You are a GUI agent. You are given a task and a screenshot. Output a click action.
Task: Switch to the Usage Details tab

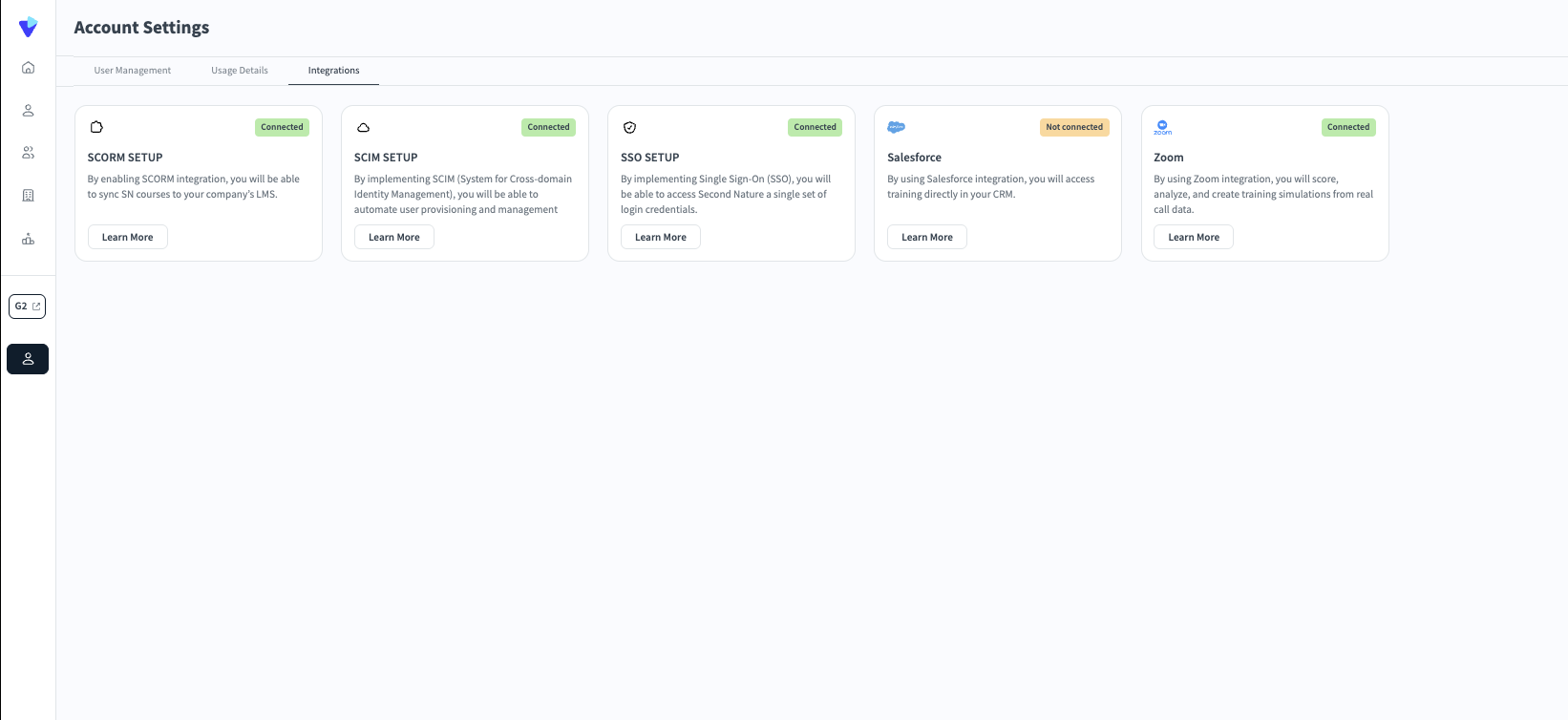(240, 71)
